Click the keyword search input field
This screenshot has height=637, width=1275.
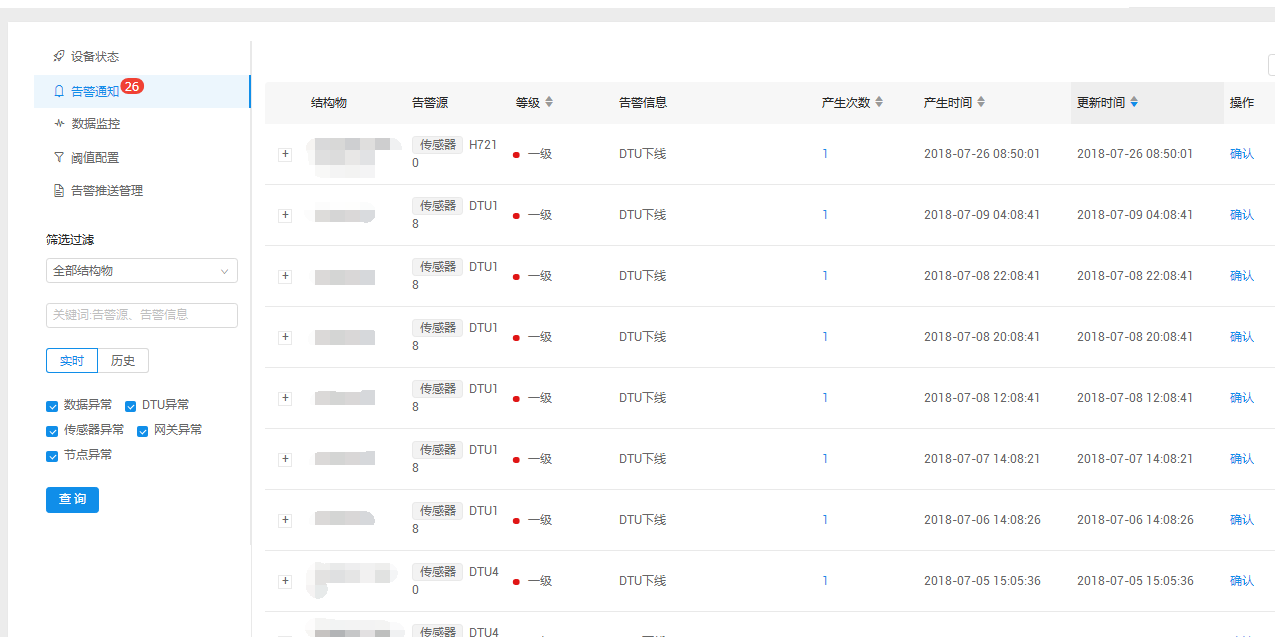(141, 315)
